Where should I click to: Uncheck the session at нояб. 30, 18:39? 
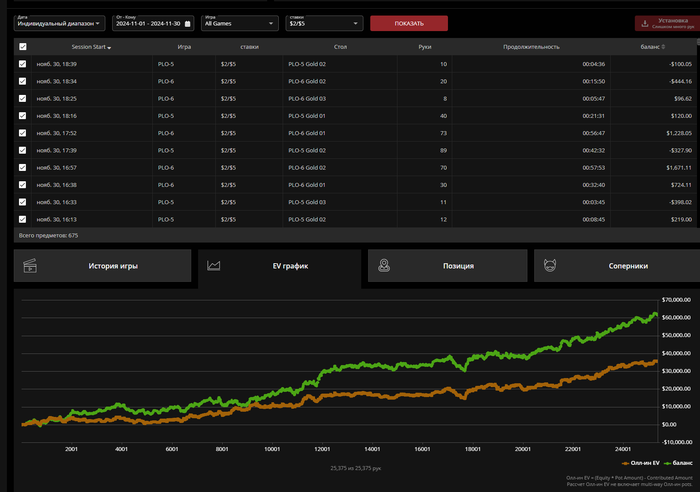pos(23,64)
